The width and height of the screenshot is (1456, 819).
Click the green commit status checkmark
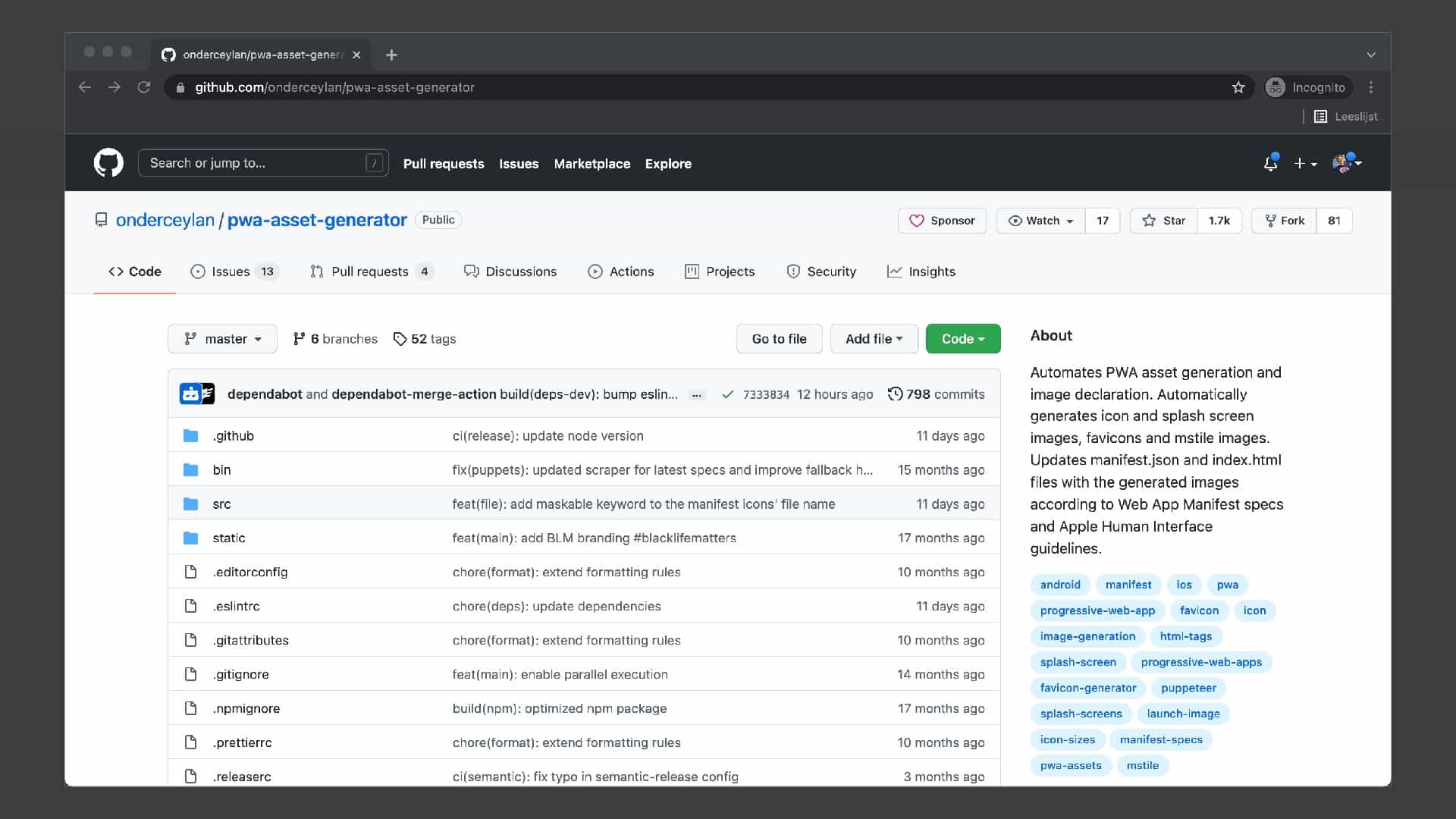coord(727,394)
